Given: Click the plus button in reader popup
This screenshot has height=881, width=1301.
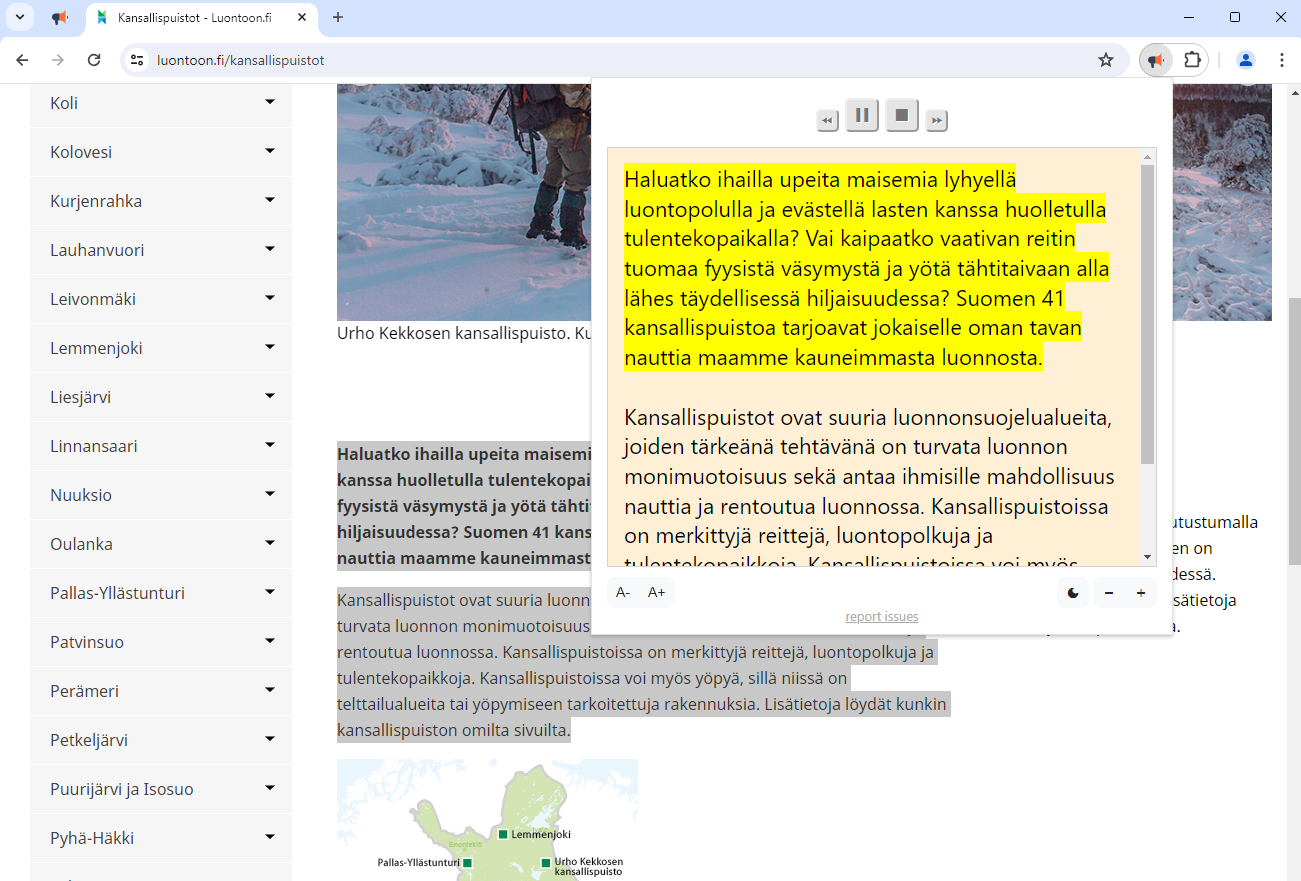Looking at the screenshot, I should click(x=1140, y=593).
